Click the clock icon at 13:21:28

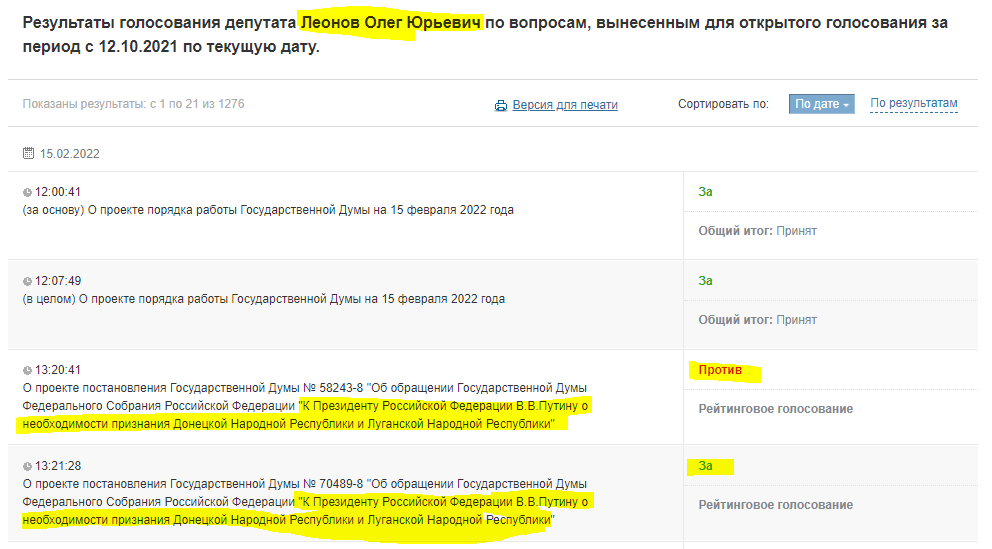27,467
